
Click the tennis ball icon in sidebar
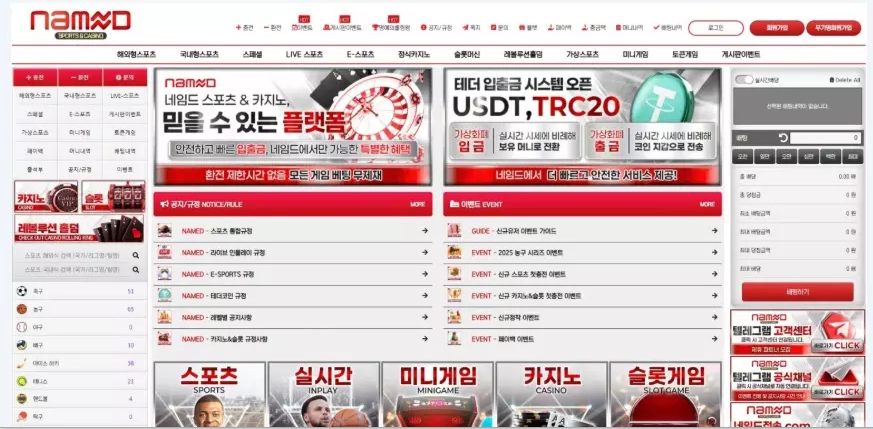[21, 381]
